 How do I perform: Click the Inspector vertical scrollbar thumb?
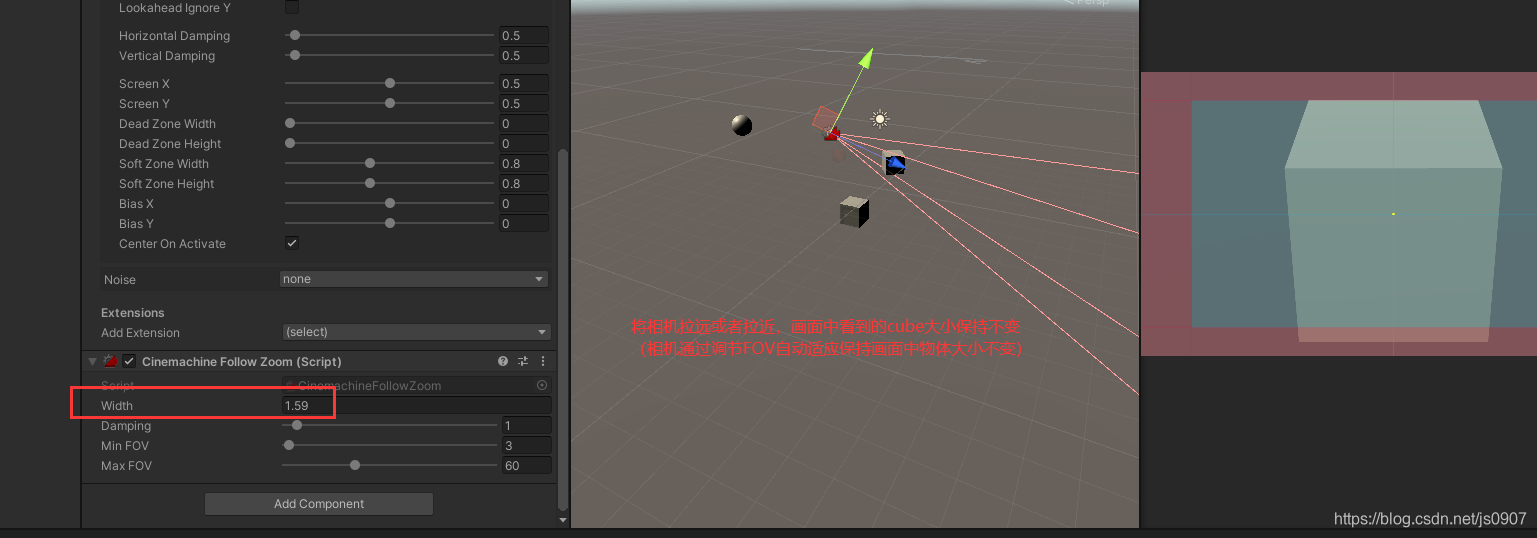(562, 330)
